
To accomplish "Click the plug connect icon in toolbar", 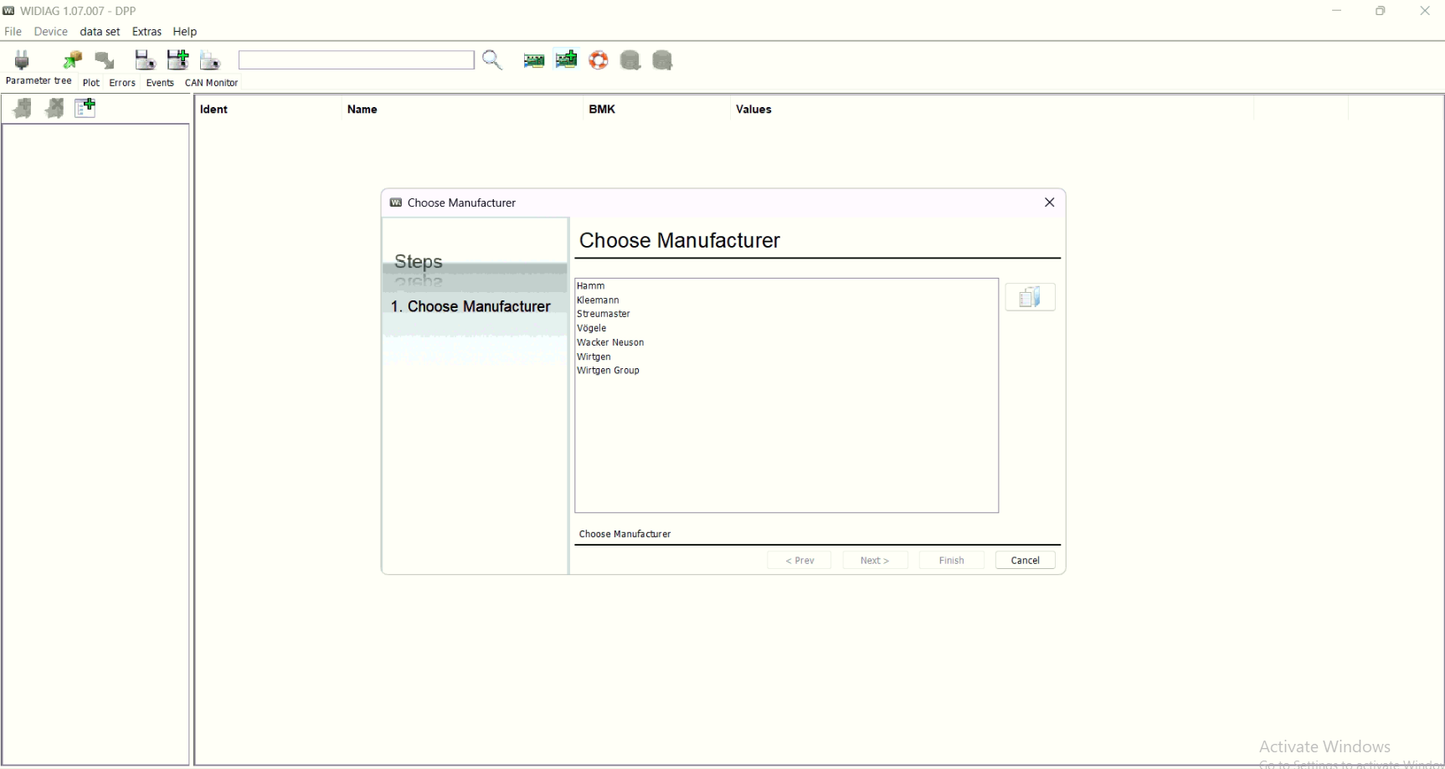I will pos(22,60).
